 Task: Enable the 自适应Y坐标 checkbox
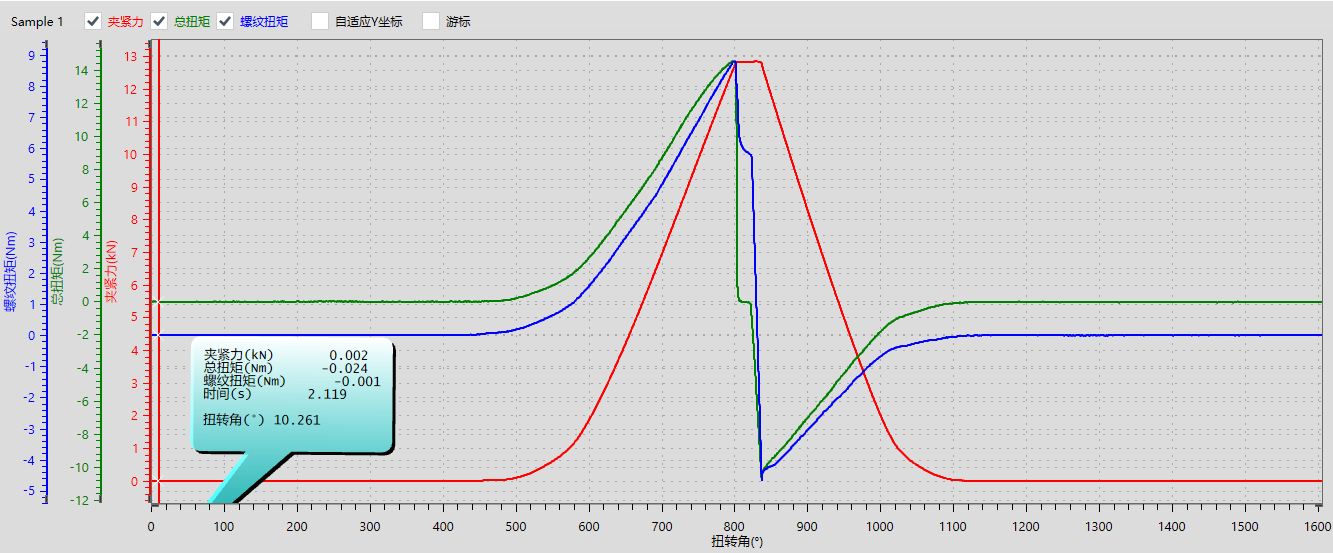tap(320, 21)
